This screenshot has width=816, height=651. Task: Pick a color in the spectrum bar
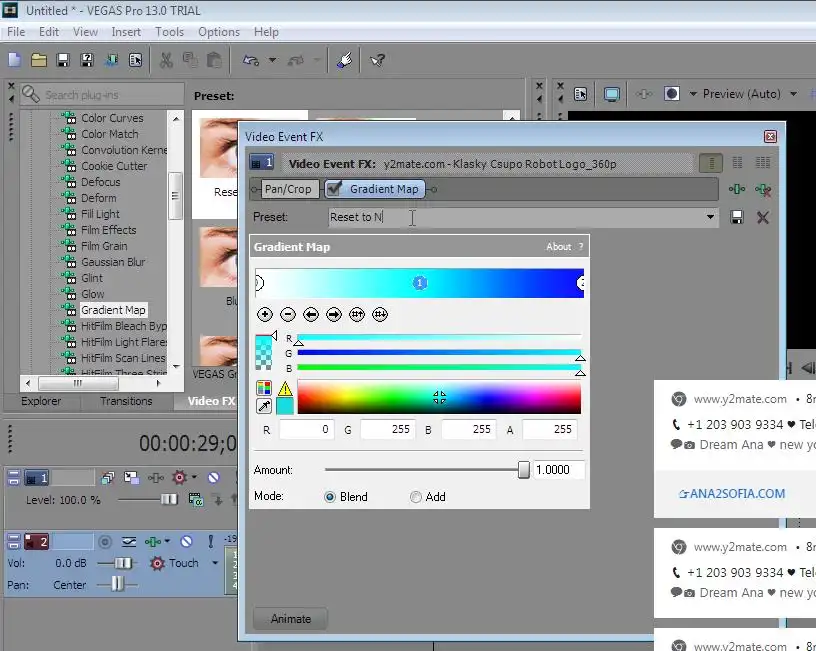pyautogui.click(x=439, y=397)
